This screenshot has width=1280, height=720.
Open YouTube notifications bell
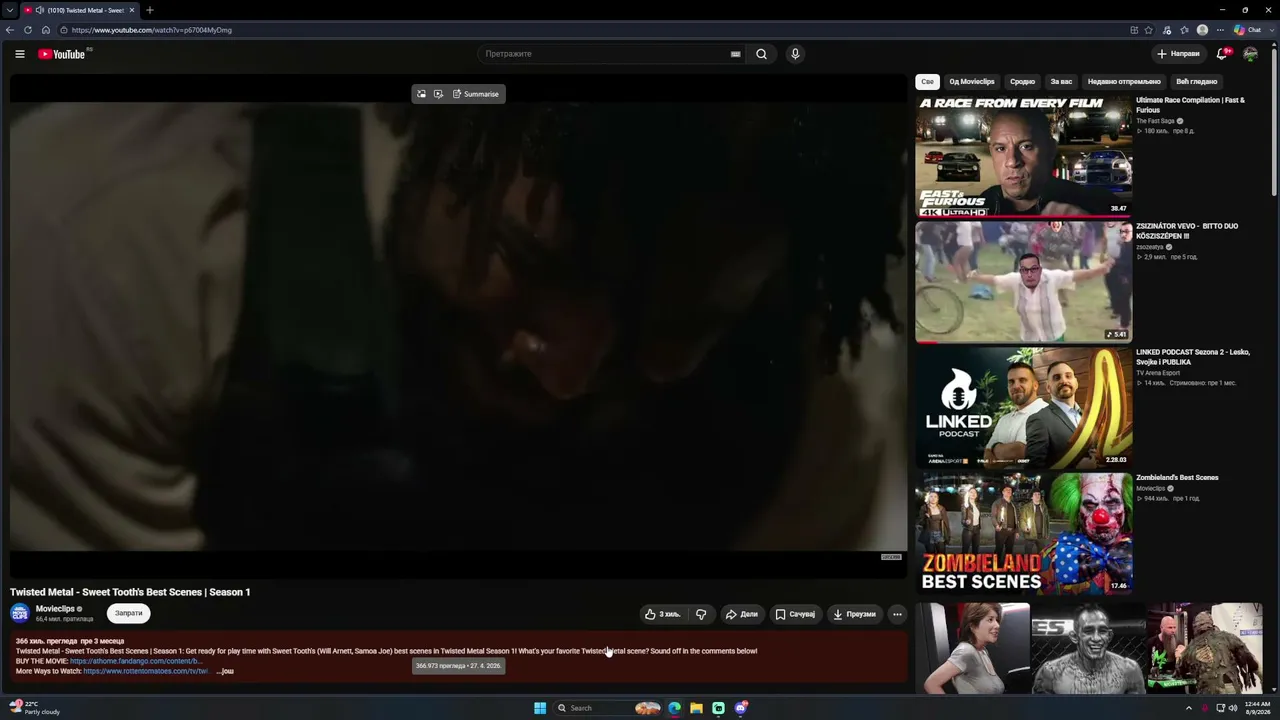point(1222,54)
